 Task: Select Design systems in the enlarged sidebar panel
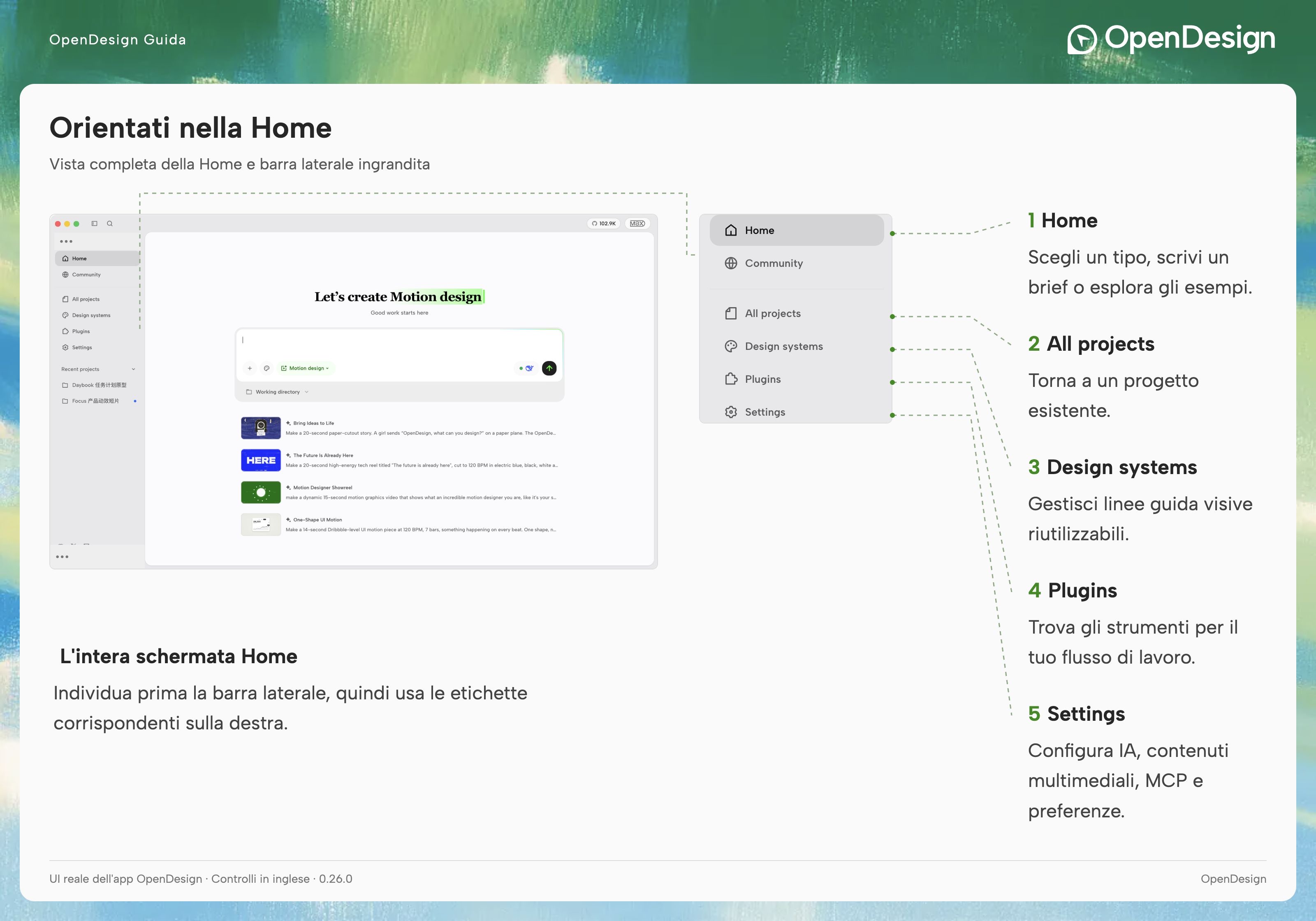click(x=796, y=346)
